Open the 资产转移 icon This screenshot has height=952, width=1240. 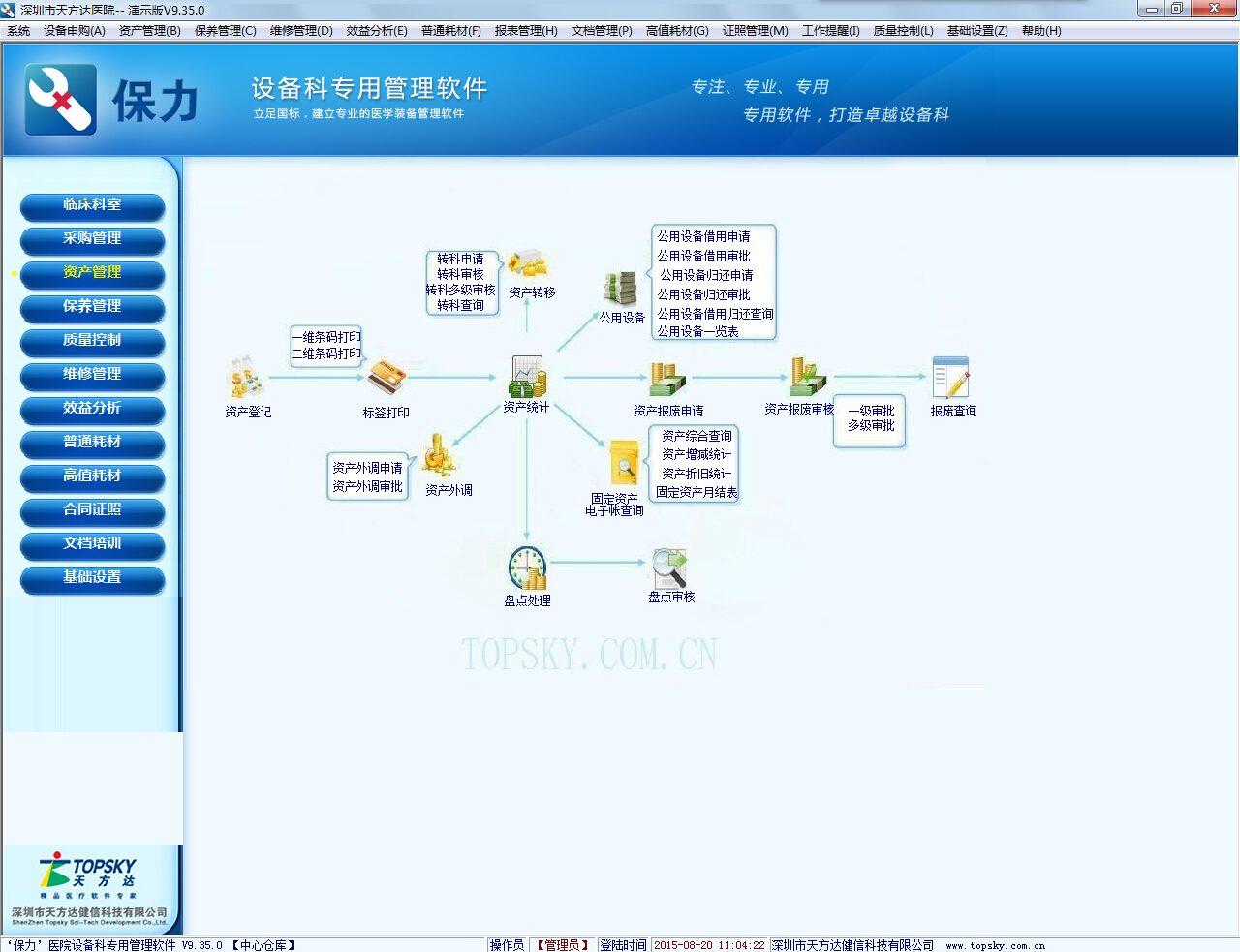click(x=529, y=262)
